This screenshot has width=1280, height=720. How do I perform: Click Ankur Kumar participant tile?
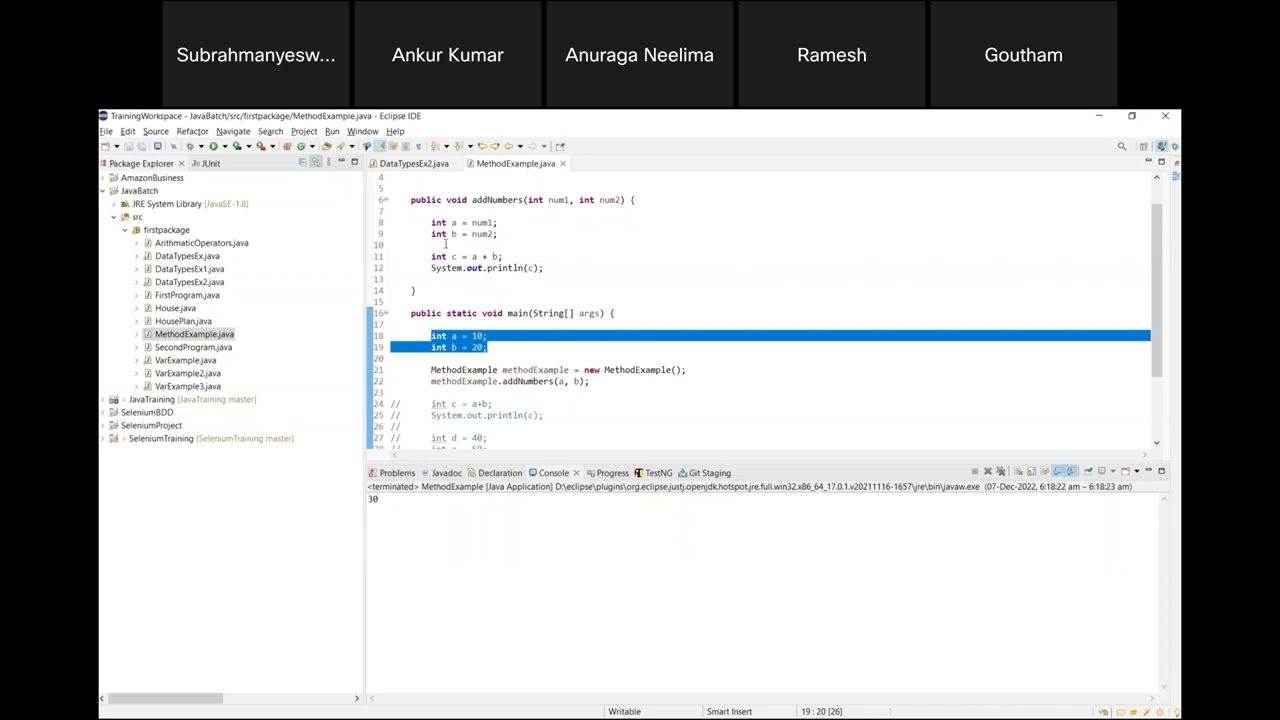point(448,55)
